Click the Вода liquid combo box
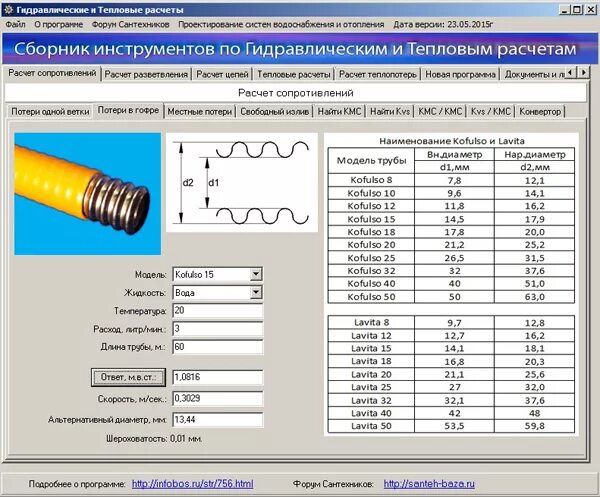This screenshot has width=600, height=497. [x=217, y=293]
